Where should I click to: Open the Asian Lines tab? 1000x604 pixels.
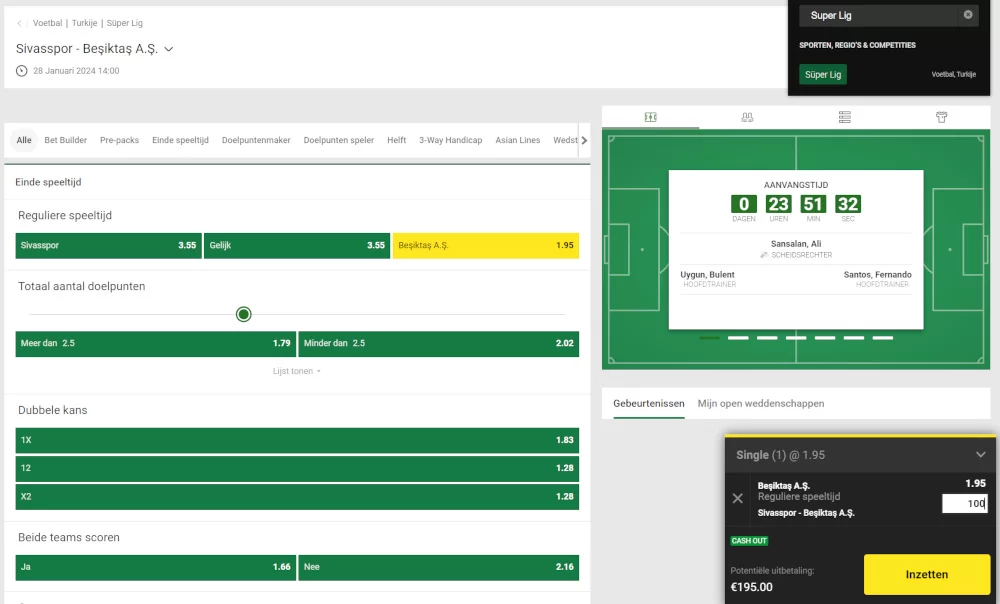pos(518,140)
